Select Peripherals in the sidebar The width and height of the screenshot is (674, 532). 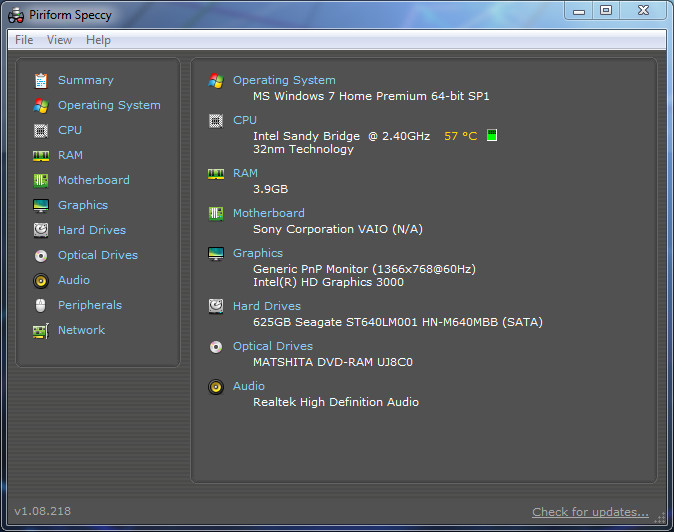90,305
